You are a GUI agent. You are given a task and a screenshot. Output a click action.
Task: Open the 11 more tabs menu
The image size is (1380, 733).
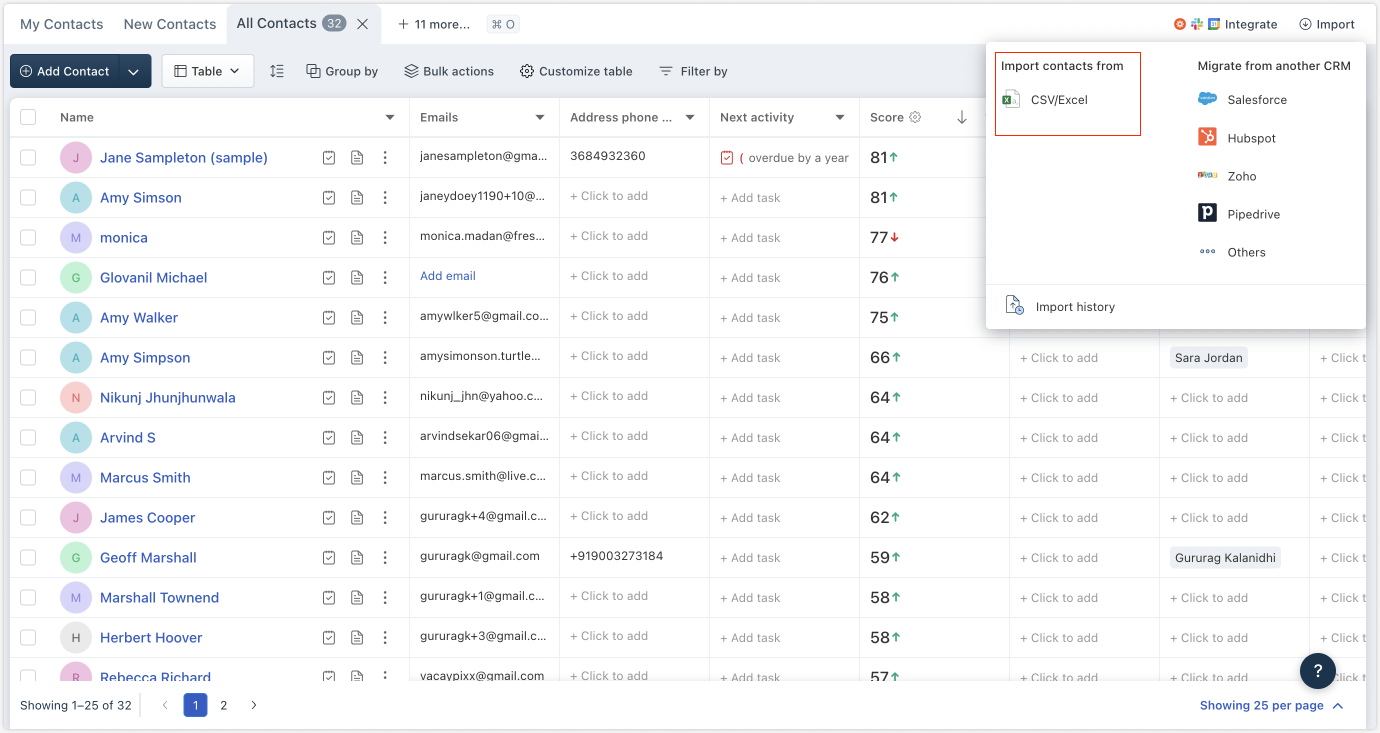(434, 23)
